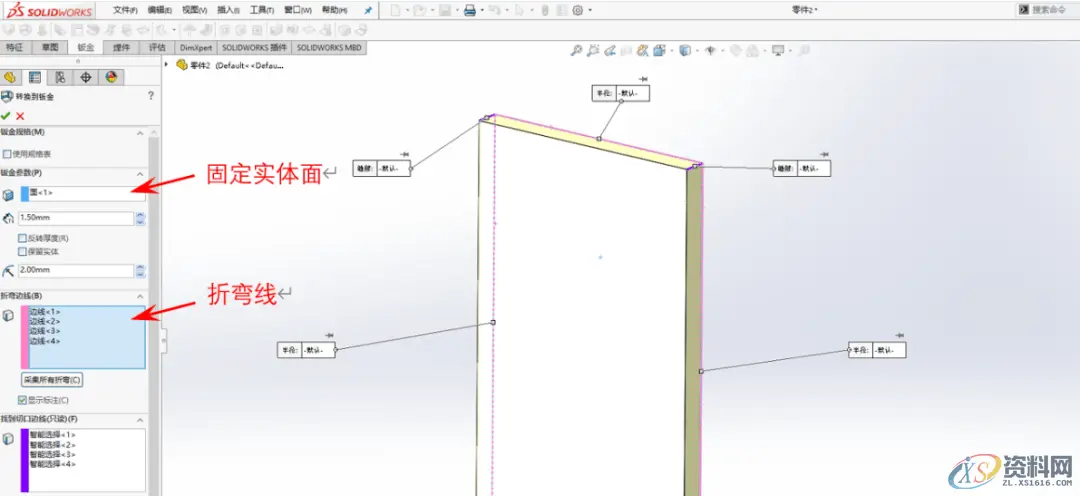Click the PropertyManager vertical scrollbar
This screenshot has width=1080, height=496.
[154, 313]
